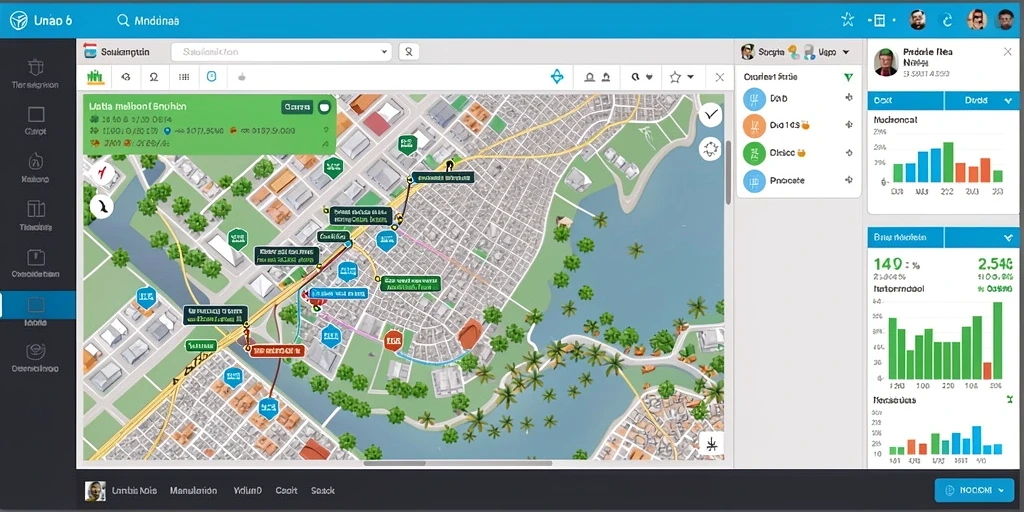Screen dimensions: 1024x512
Task: Click the bottom bar avatar thumbnail
Action: tap(95, 491)
